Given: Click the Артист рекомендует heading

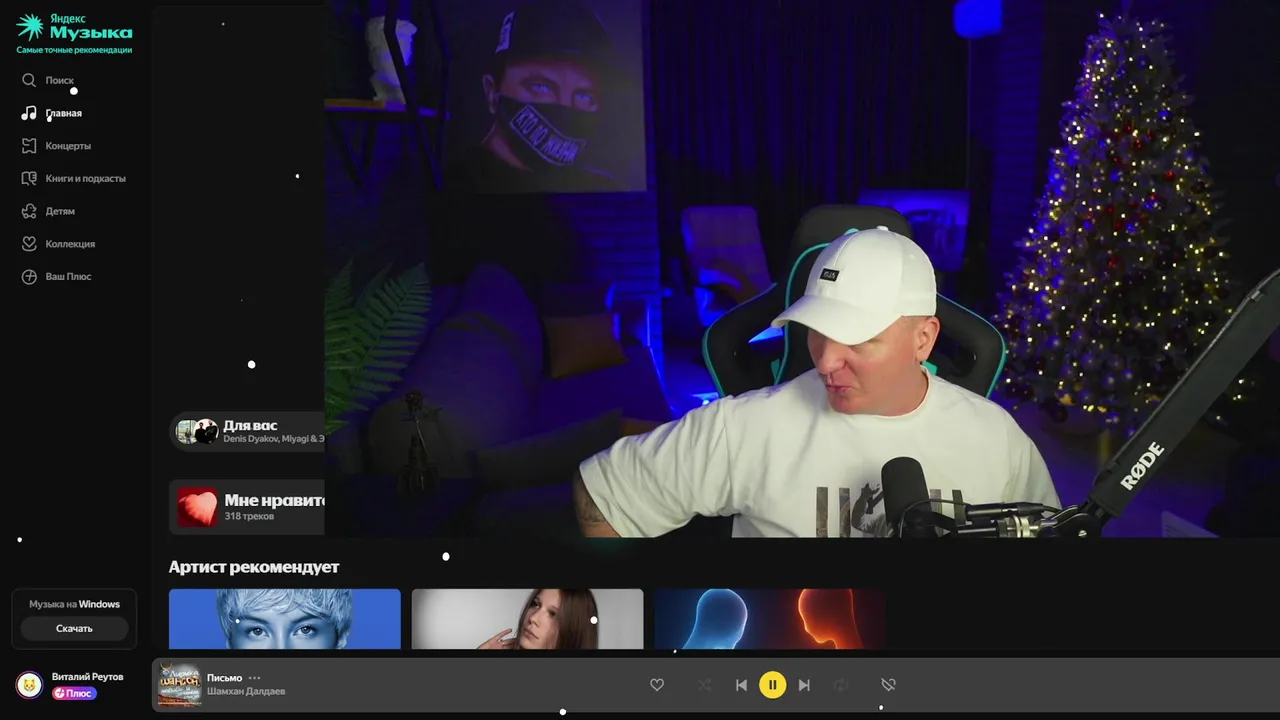Looking at the screenshot, I should [254, 567].
